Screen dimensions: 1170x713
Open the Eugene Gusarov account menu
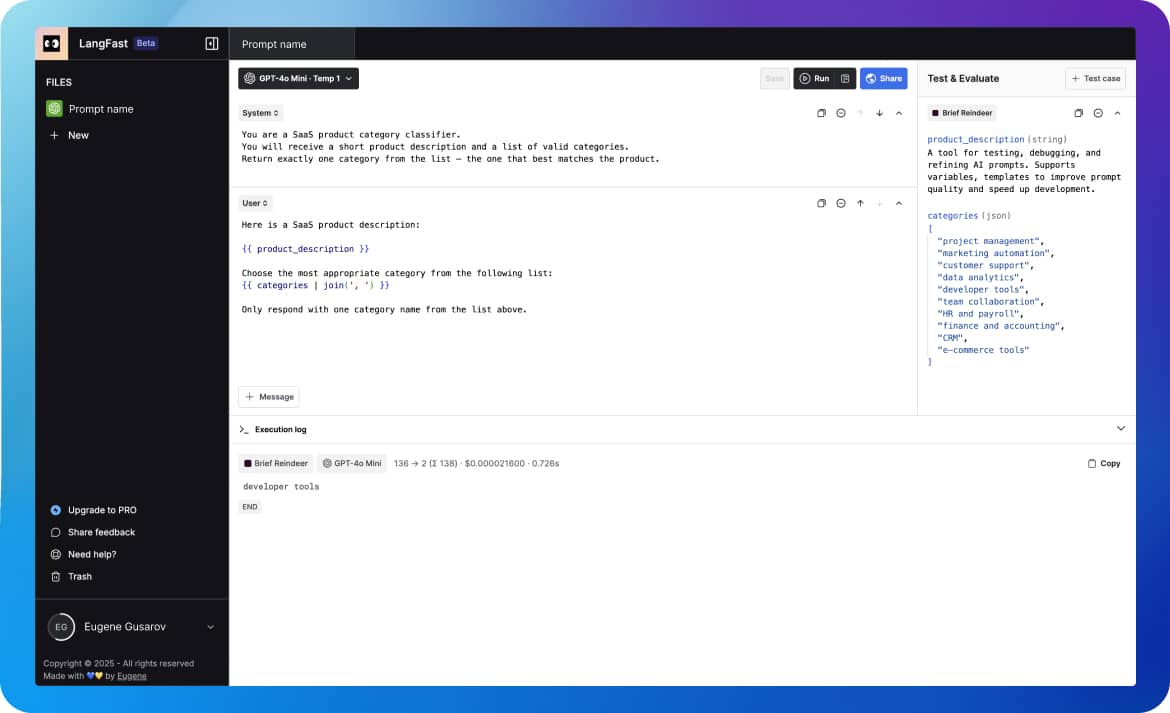130,627
